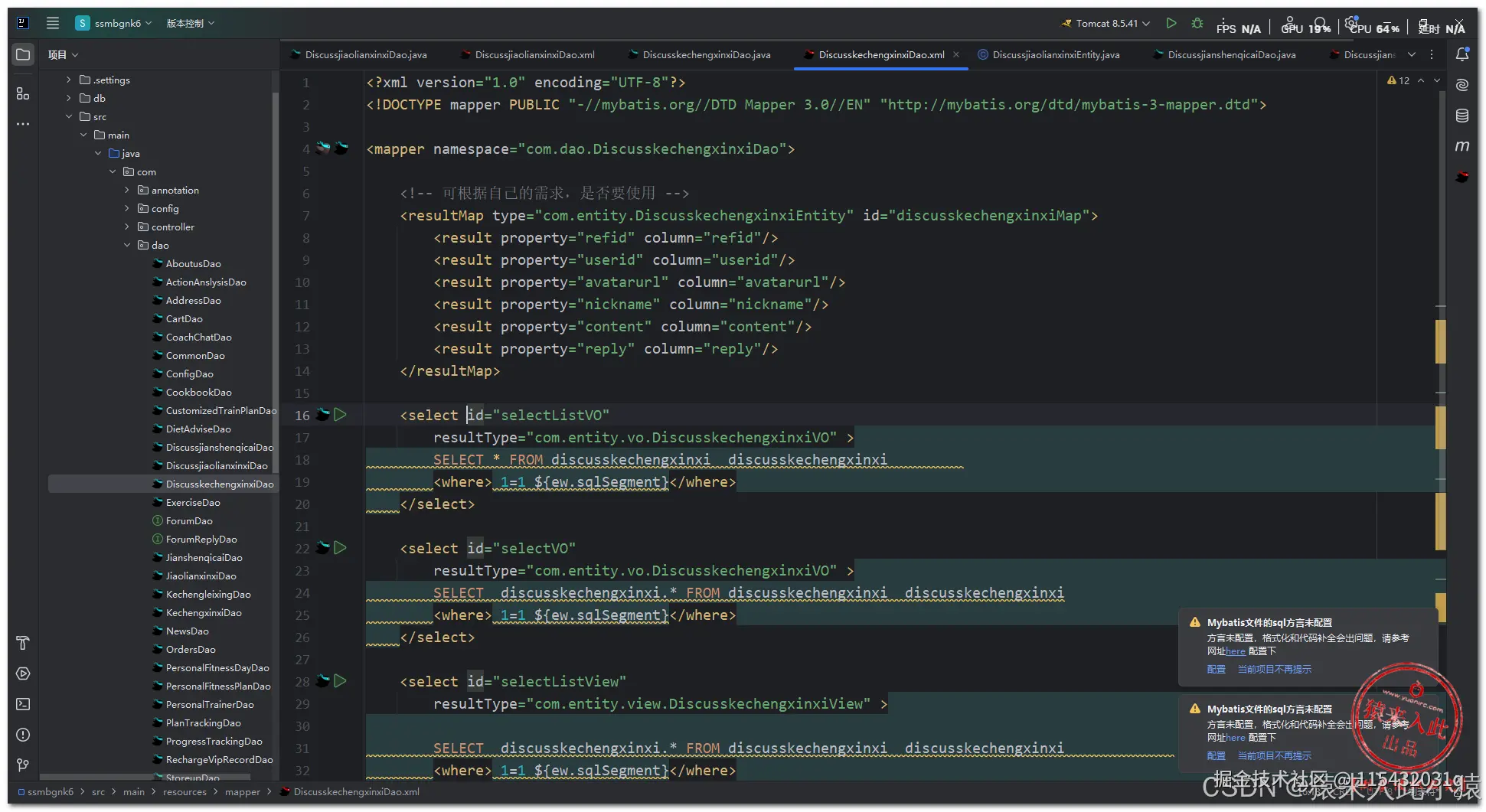Switch to DiscussjiaolianxinxiDao.xml tab
1486x812 pixels.
(527, 54)
